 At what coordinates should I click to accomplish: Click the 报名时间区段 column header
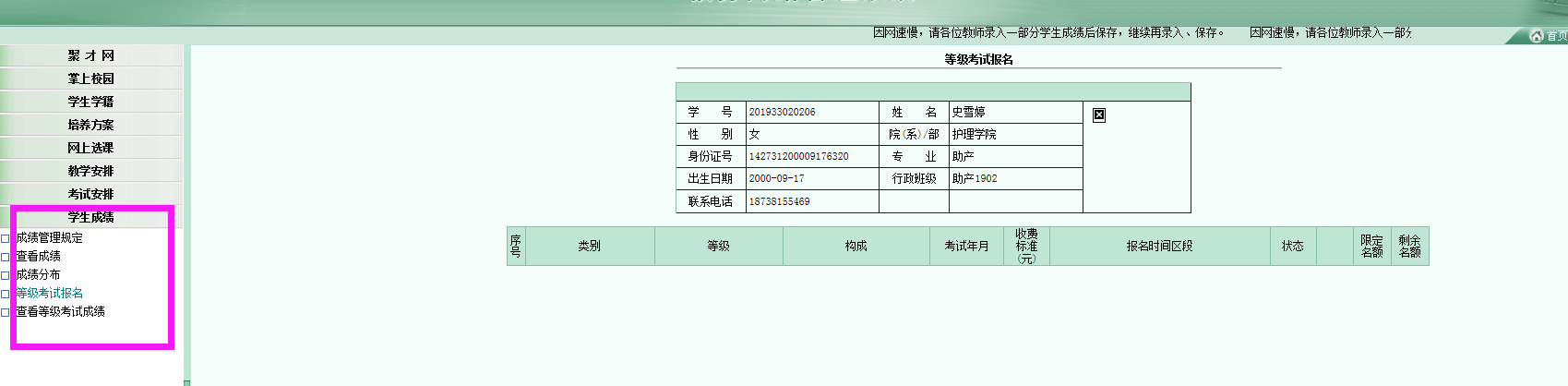1159,246
